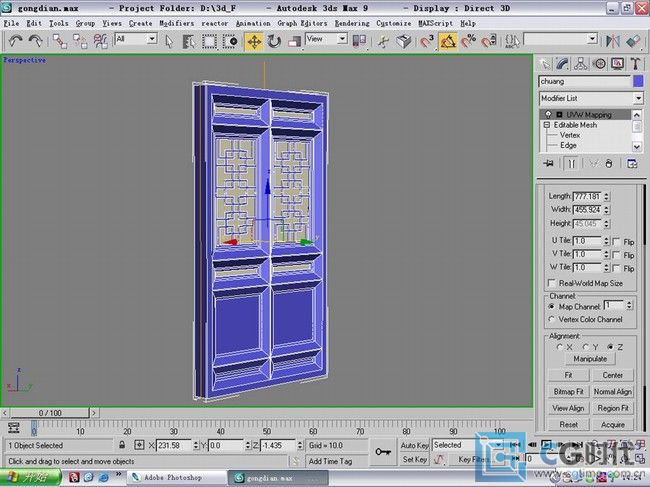Choose the Rectangular Selection Region tool
The height and width of the screenshot is (487, 650).
[x=209, y=41]
